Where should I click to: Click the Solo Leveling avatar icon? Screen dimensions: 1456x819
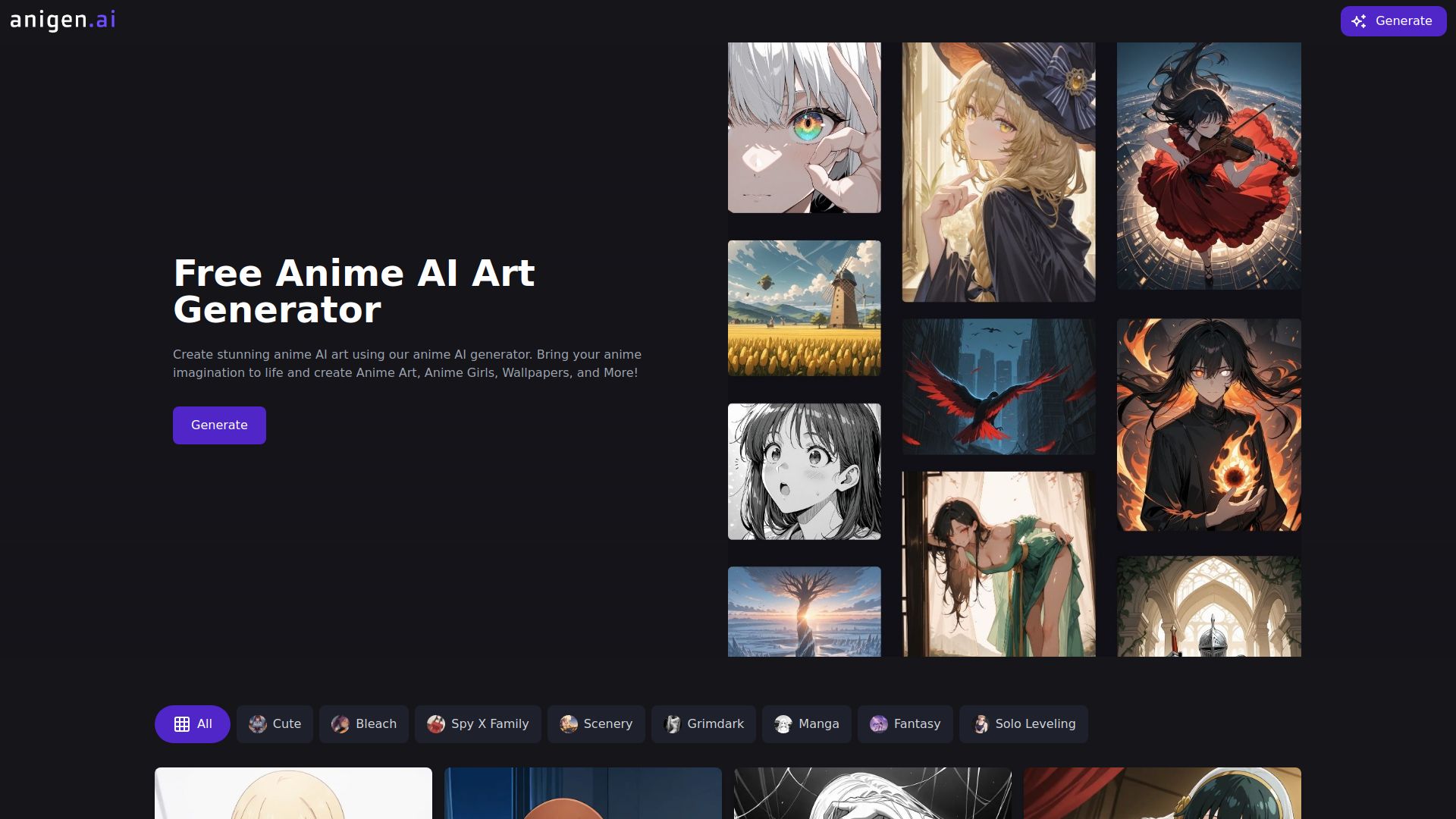coord(981,724)
